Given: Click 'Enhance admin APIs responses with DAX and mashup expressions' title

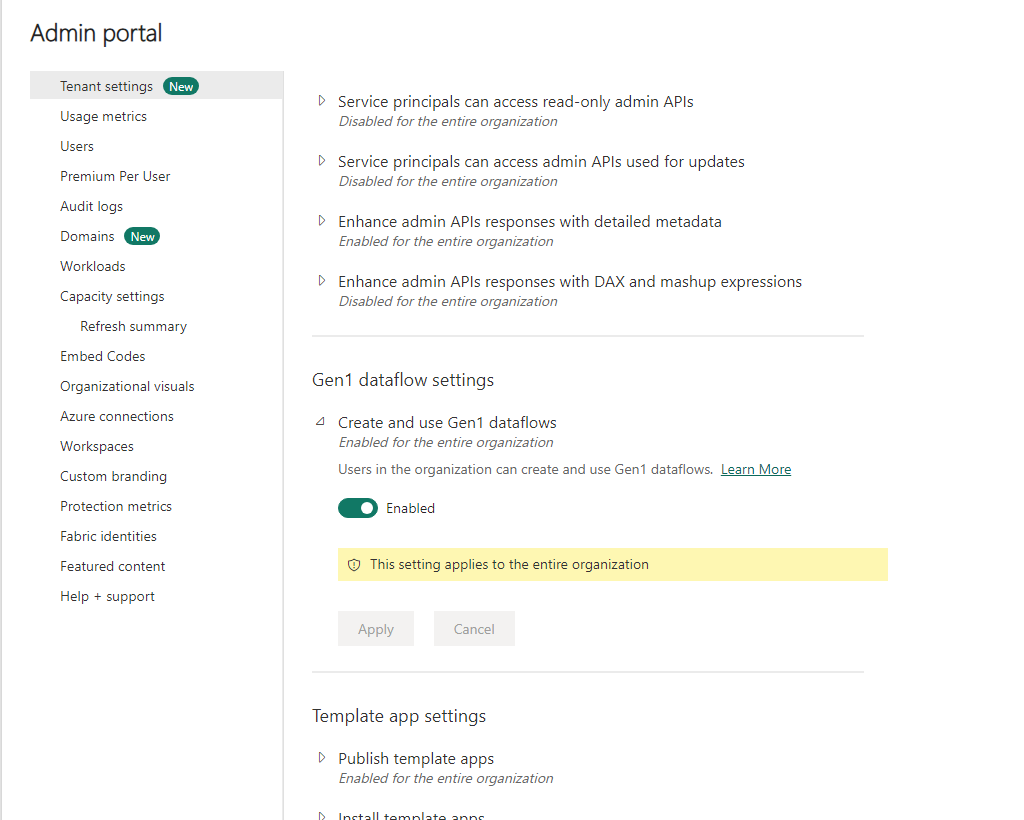Looking at the screenshot, I should 570,282.
